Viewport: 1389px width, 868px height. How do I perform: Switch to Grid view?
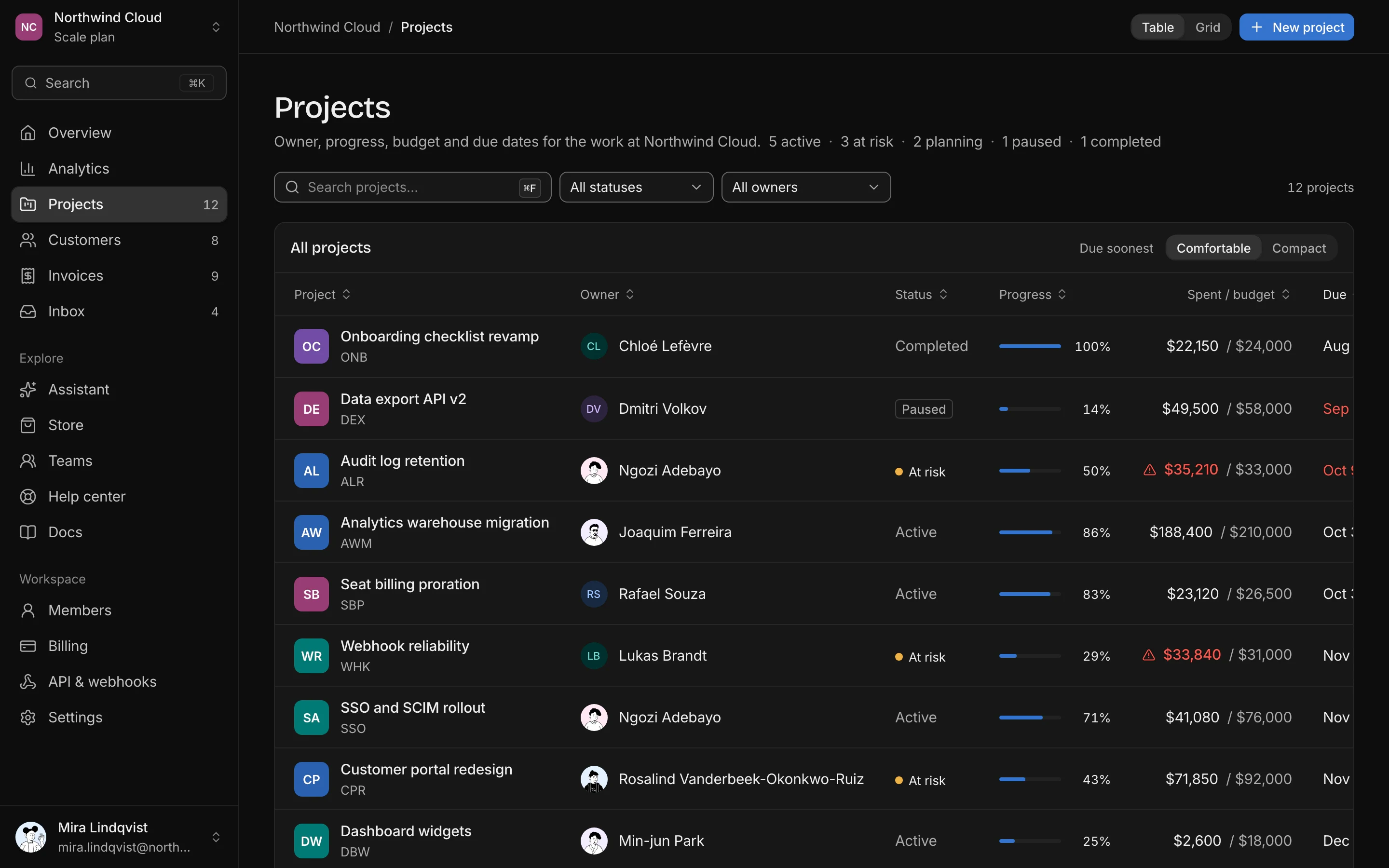pyautogui.click(x=1207, y=27)
